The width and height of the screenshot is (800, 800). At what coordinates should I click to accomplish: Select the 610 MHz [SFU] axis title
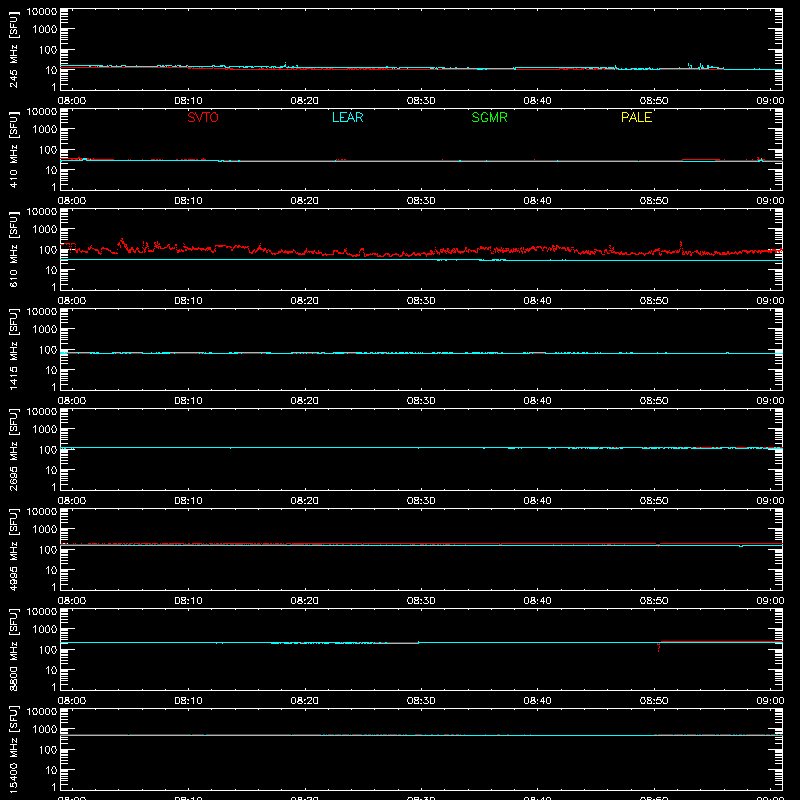[13, 249]
